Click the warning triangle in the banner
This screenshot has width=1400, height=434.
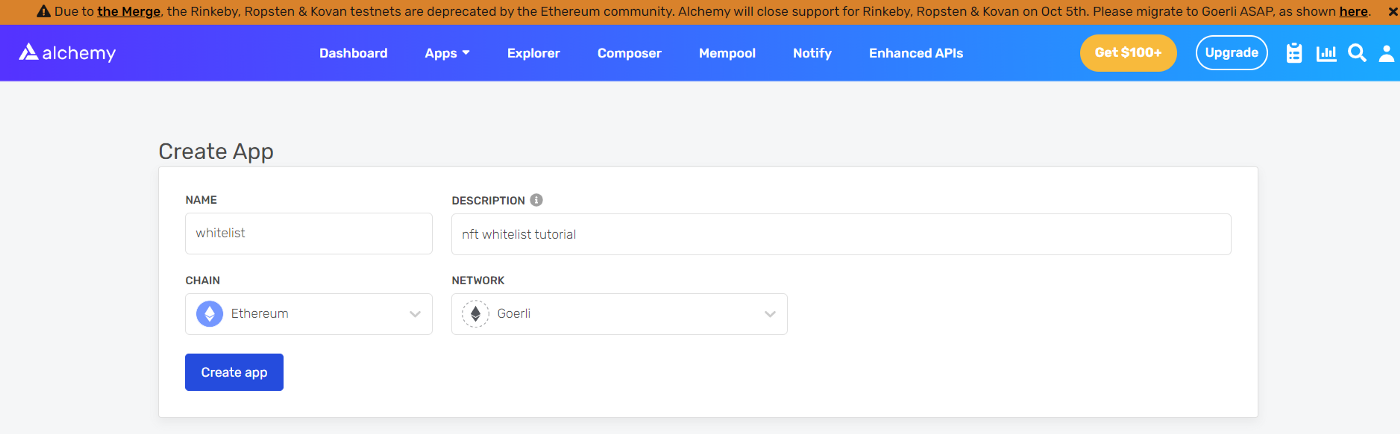[x=44, y=12]
